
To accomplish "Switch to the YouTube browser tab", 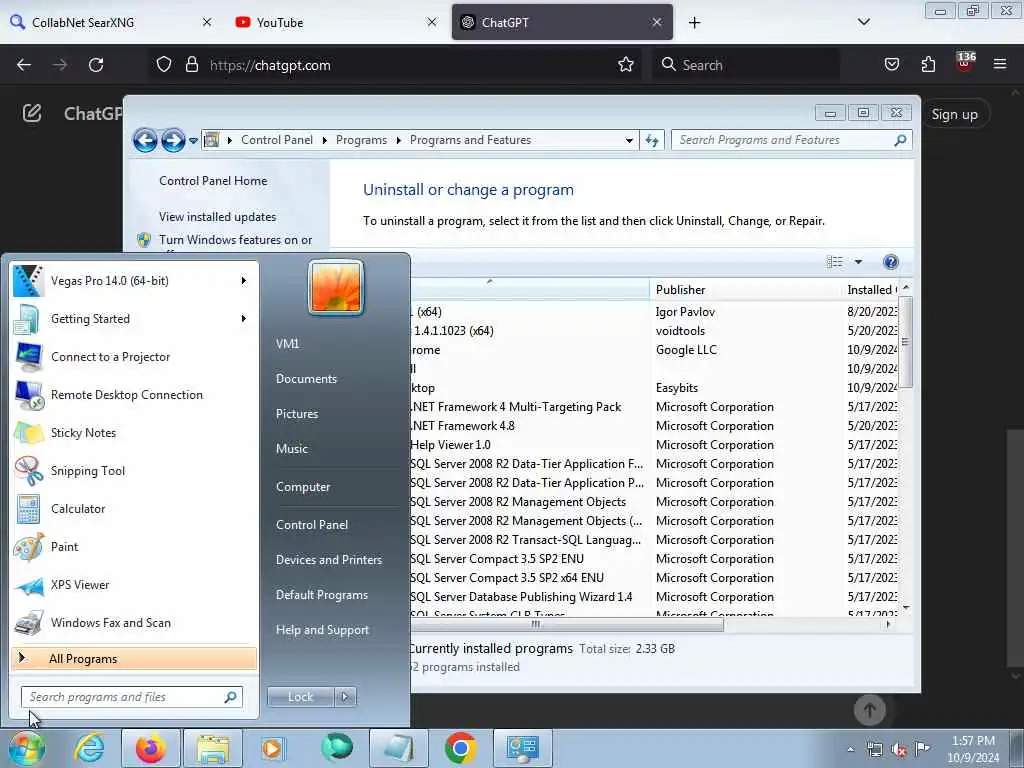I will click(x=336, y=22).
